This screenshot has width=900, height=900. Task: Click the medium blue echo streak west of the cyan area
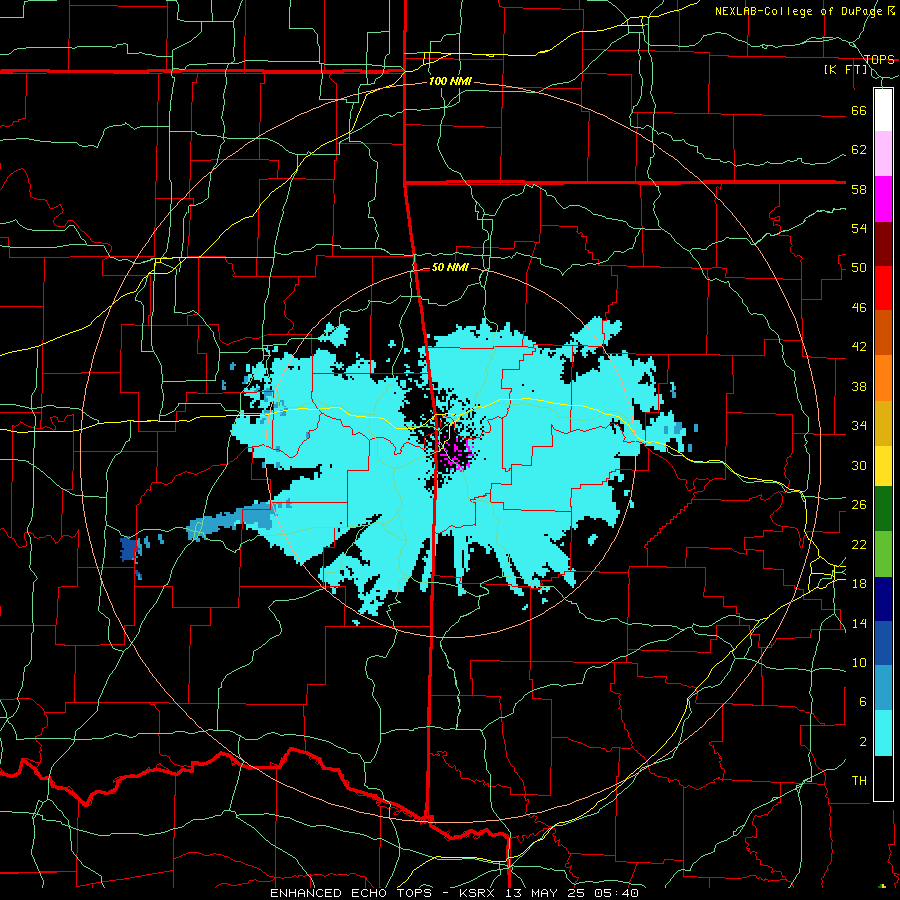(230, 521)
